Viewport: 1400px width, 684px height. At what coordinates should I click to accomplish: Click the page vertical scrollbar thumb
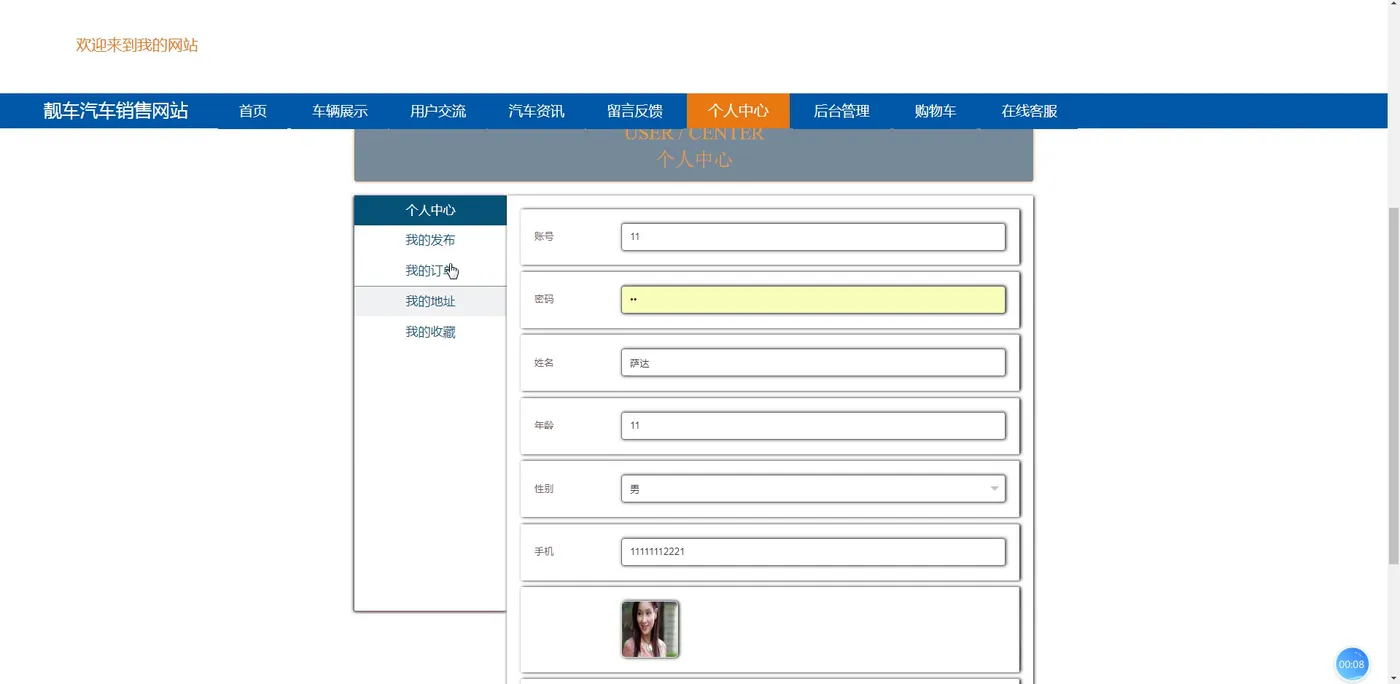[x=1393, y=387]
